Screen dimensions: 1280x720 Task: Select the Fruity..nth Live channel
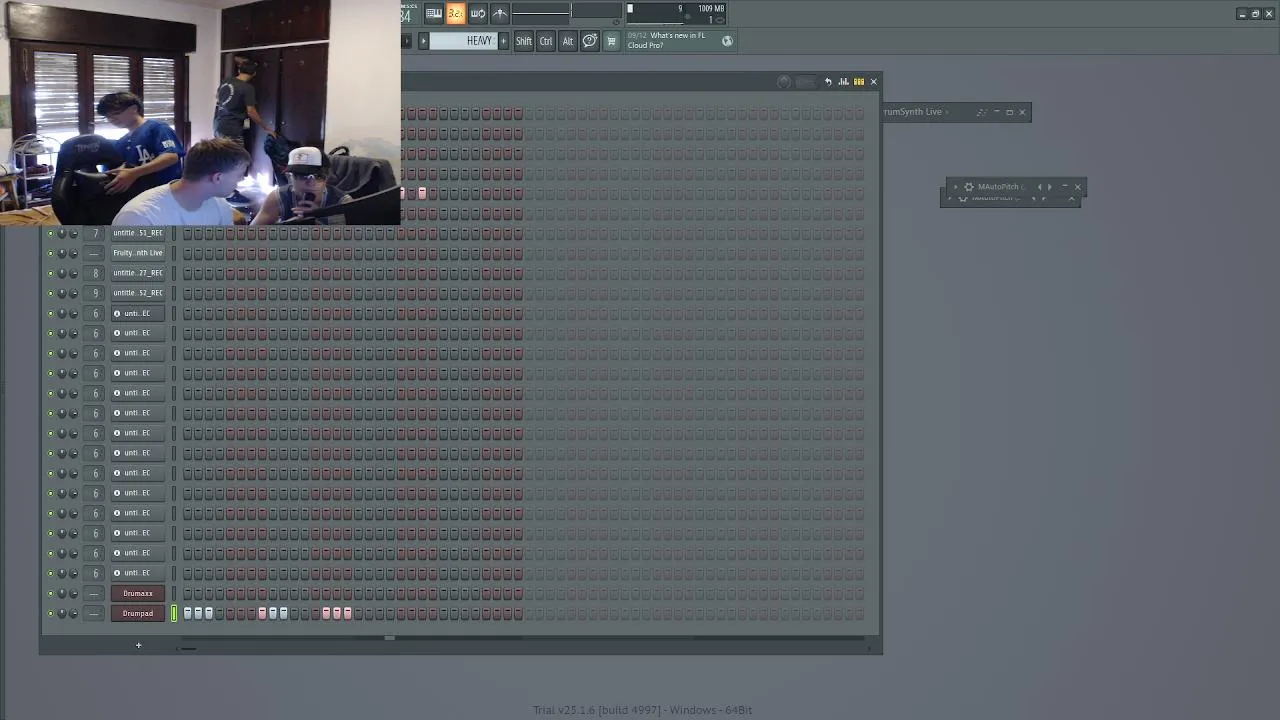(x=138, y=253)
